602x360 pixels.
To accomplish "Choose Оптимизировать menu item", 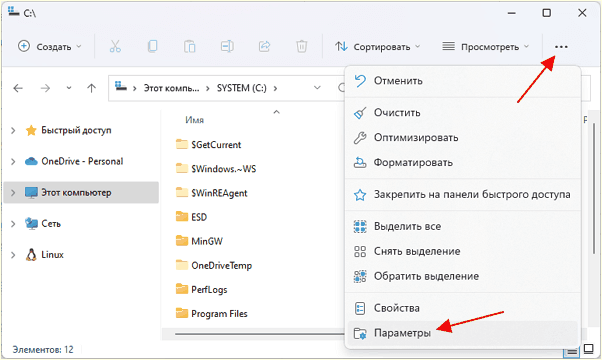I will [463, 138].
